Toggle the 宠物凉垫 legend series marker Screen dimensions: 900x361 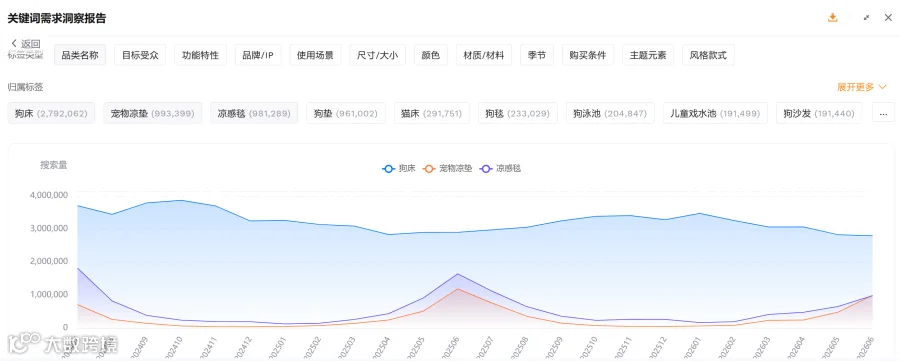pyautogui.click(x=429, y=169)
